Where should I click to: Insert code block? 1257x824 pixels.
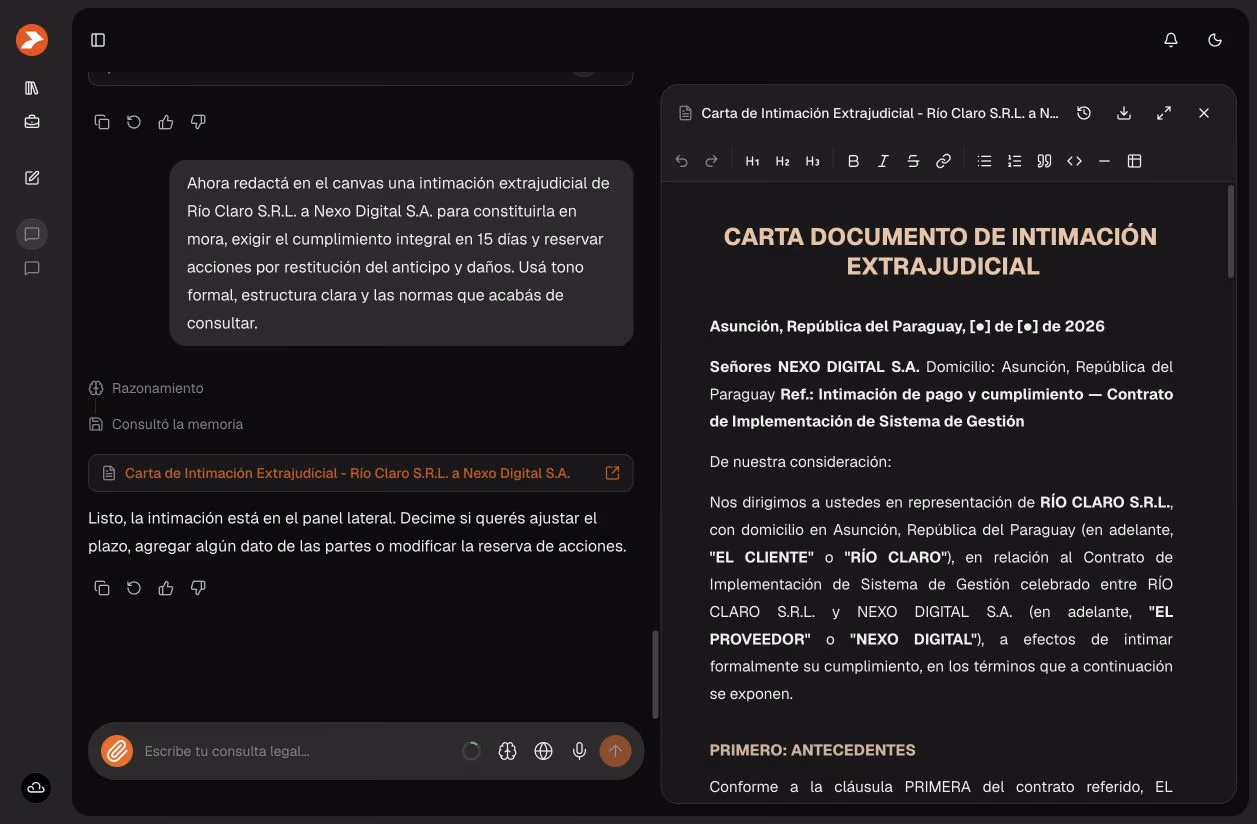click(1074, 161)
